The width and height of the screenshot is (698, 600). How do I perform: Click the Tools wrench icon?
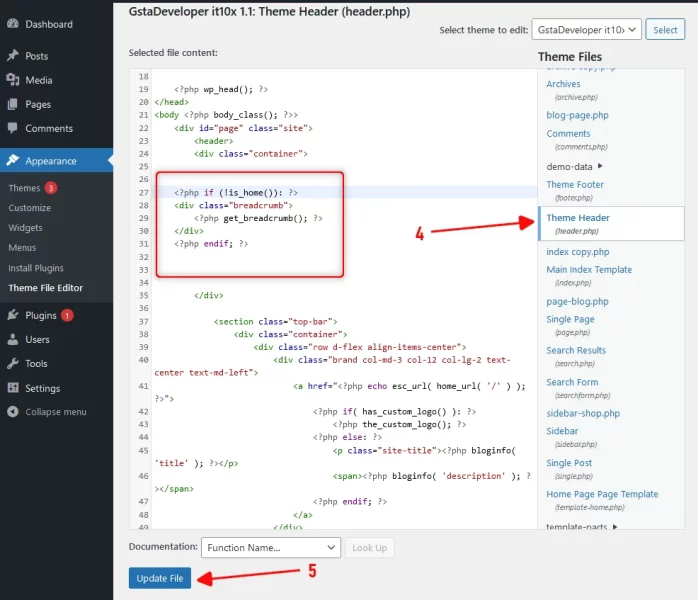click(13, 363)
